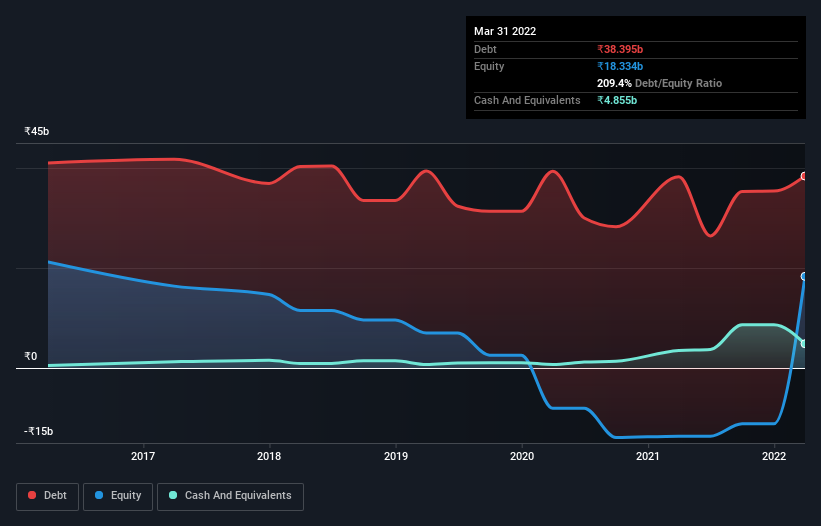Click the Mar 31 2022 tooltip date
Image resolution: width=821 pixels, height=526 pixels.
505,31
